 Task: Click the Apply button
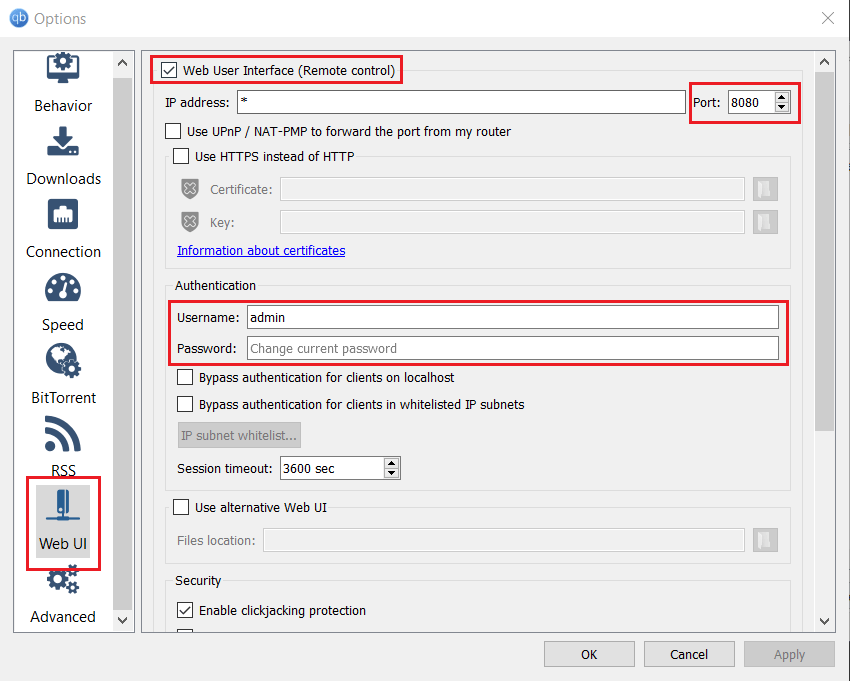click(x=789, y=654)
